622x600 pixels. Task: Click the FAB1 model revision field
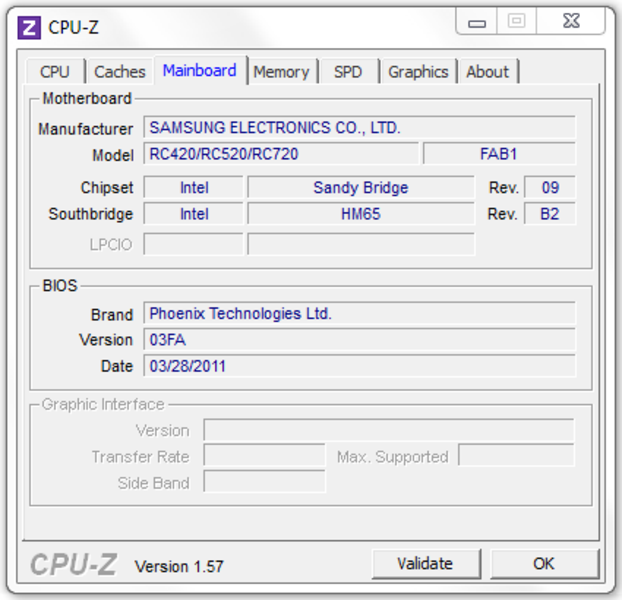[499, 154]
